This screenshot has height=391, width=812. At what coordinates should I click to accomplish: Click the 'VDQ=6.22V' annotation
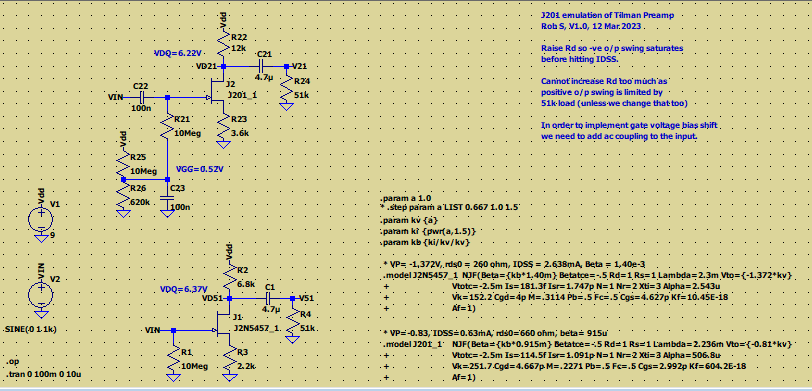(178, 53)
